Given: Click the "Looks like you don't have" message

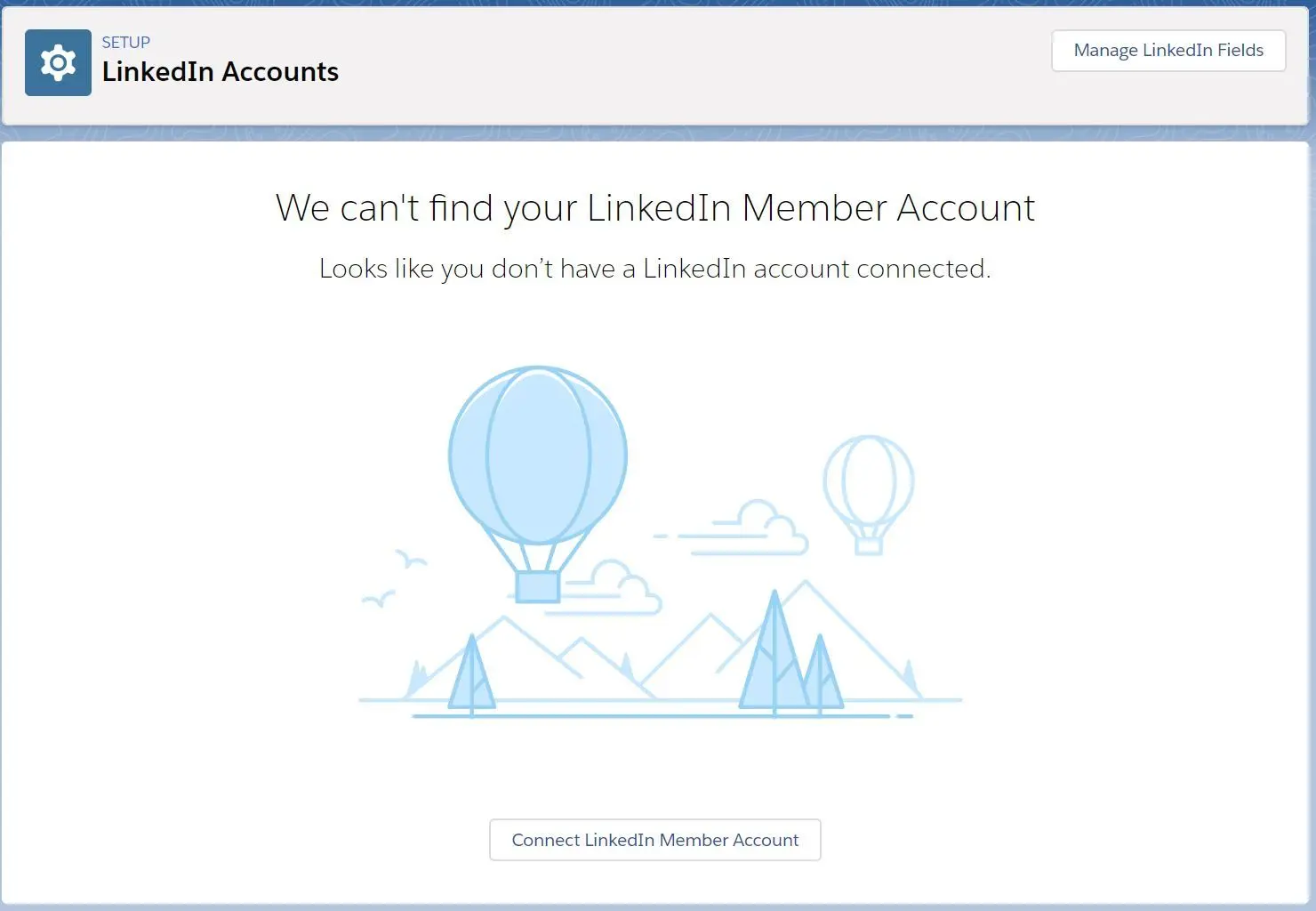Looking at the screenshot, I should (655, 269).
